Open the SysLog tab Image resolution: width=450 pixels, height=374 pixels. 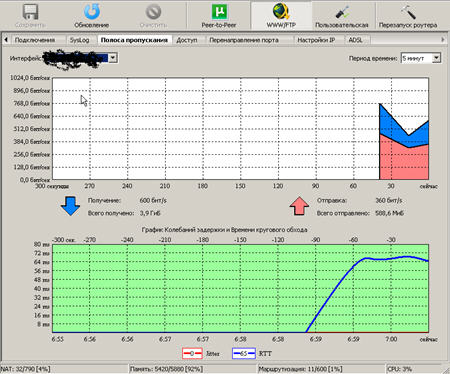coord(79,40)
